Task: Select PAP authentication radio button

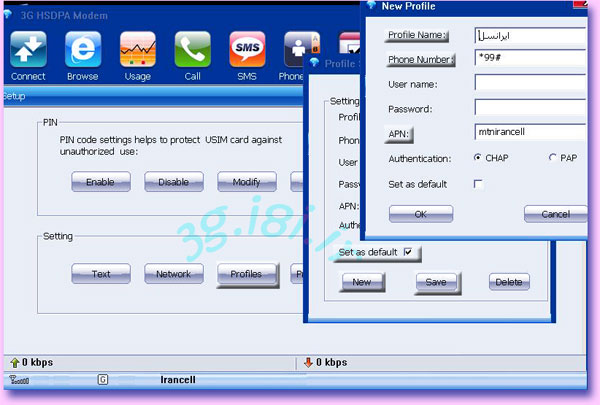Action: (553, 157)
